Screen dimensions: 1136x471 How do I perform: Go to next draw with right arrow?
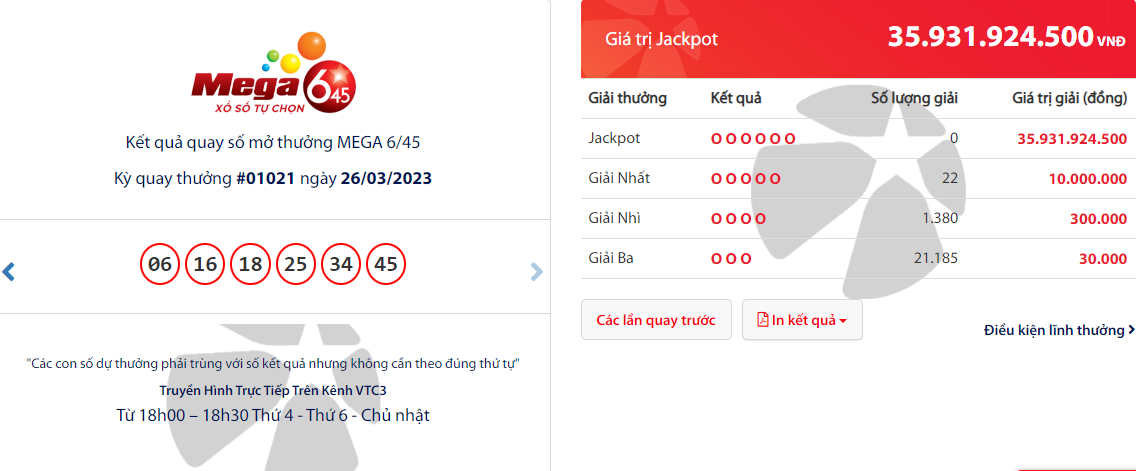click(536, 272)
